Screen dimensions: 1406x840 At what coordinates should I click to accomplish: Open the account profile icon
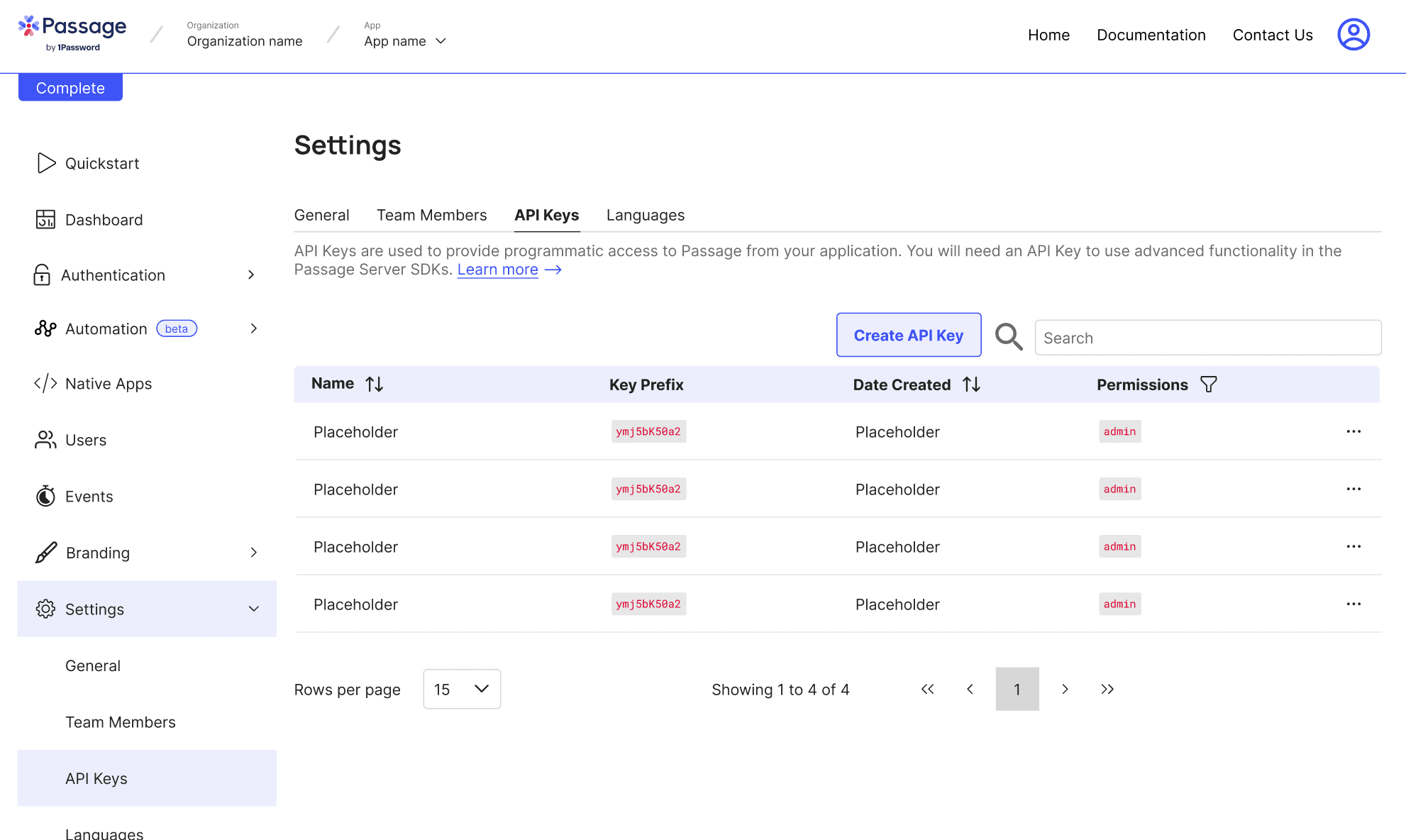(1353, 33)
